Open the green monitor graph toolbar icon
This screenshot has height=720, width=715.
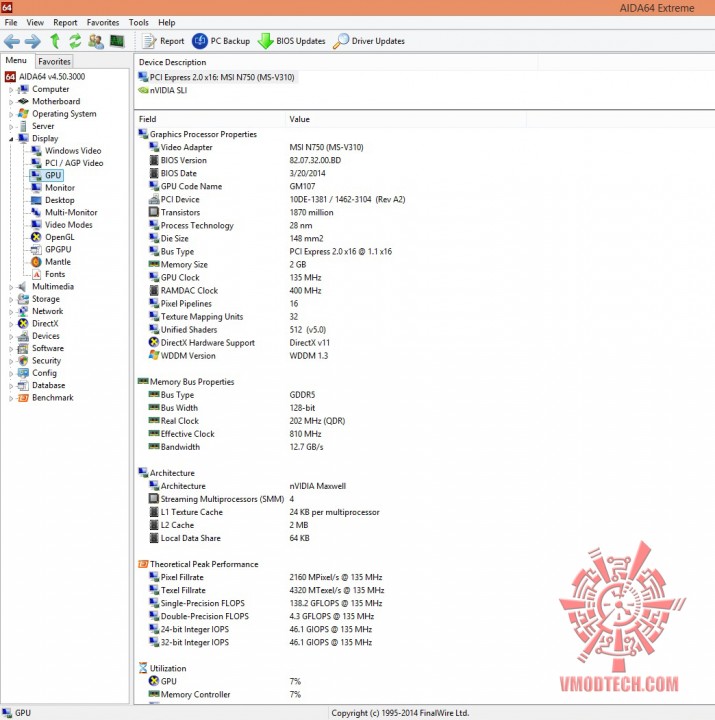point(117,41)
